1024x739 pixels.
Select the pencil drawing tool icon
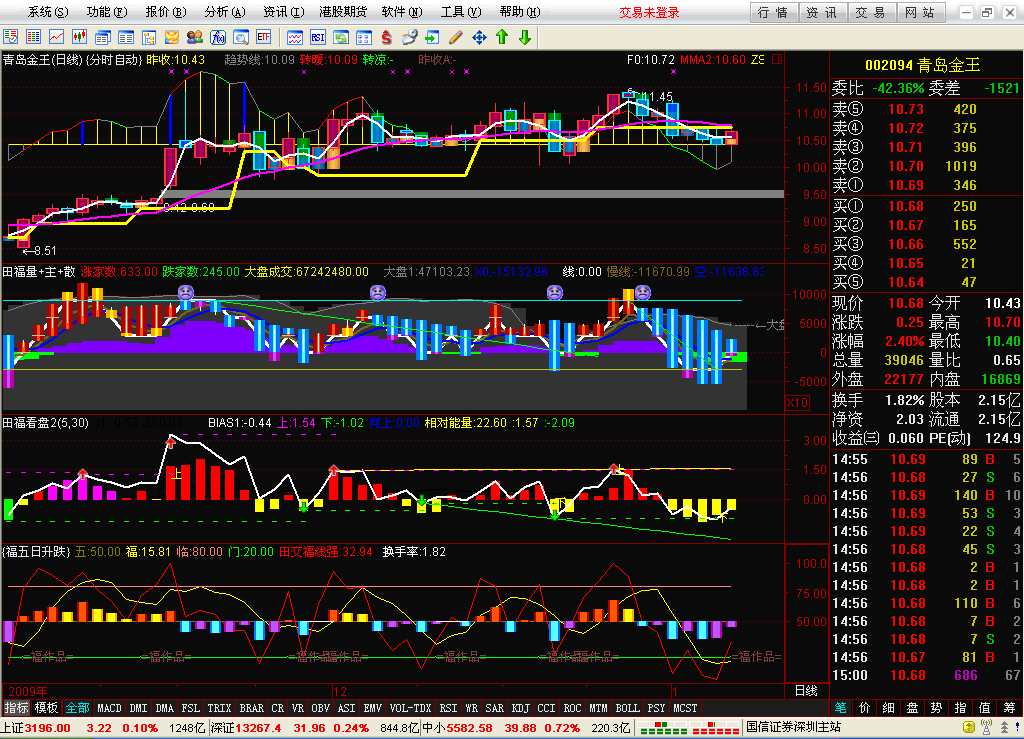click(456, 37)
